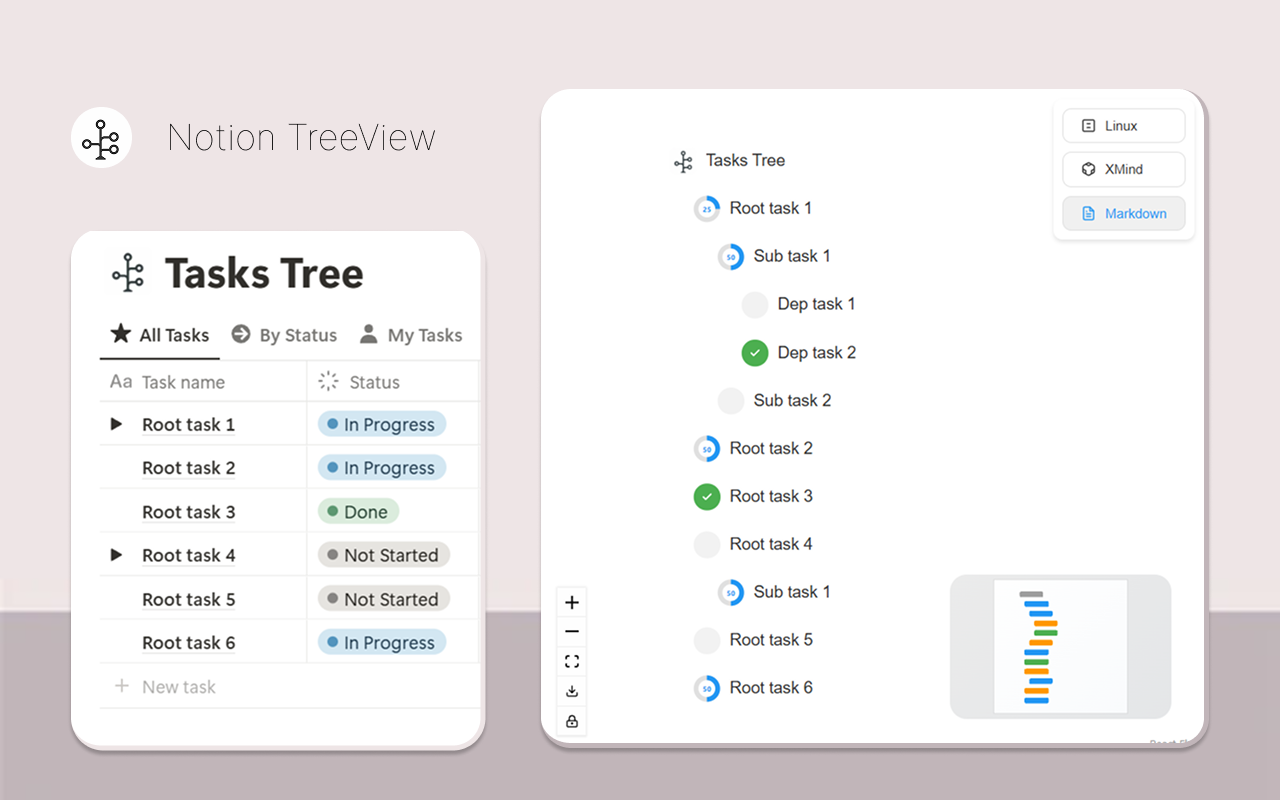Viewport: 1280px width, 800px height.
Task: Click the progress ring of Root task 2 node
Action: 707,449
